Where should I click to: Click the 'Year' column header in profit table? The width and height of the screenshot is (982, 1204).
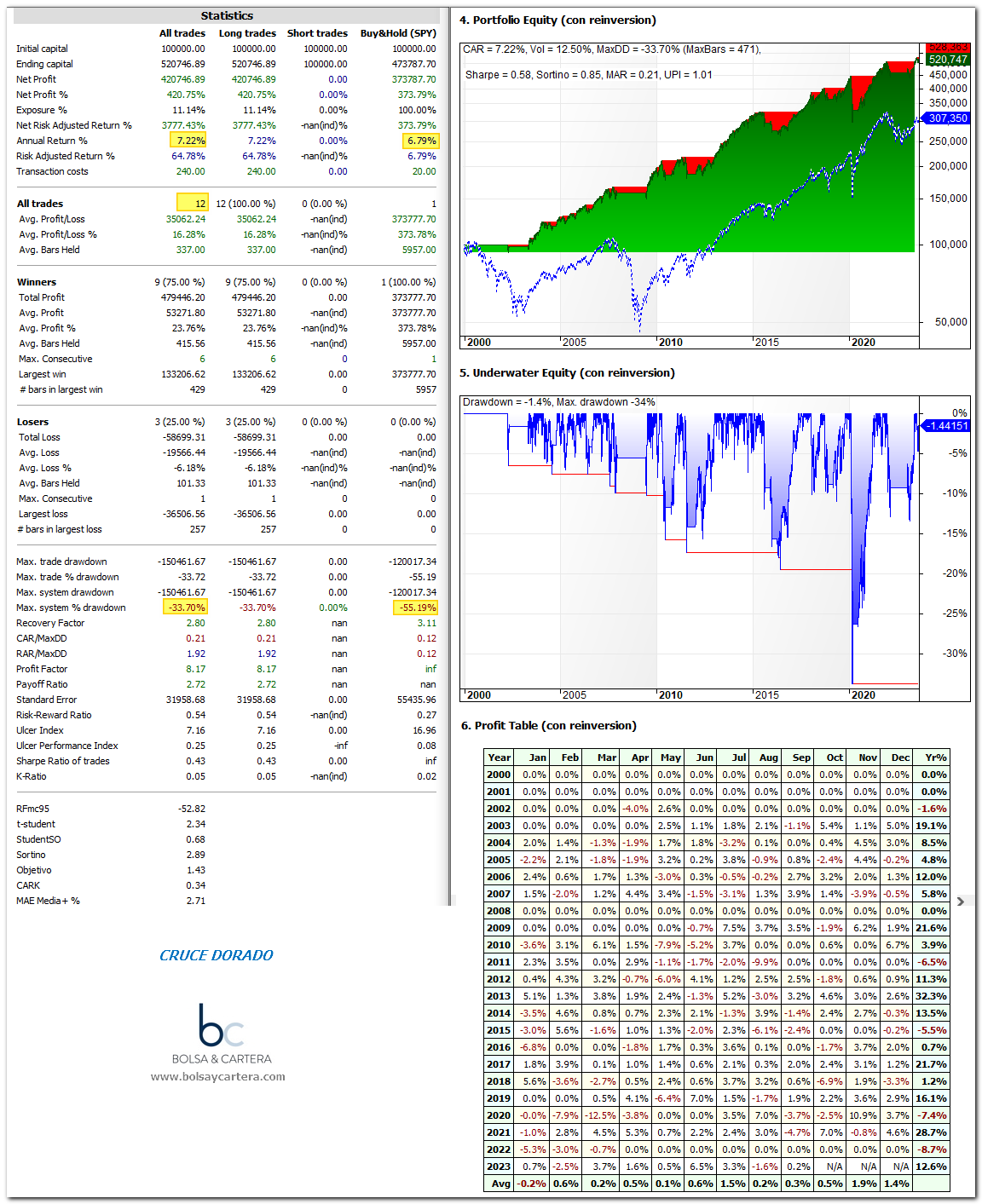(x=500, y=758)
